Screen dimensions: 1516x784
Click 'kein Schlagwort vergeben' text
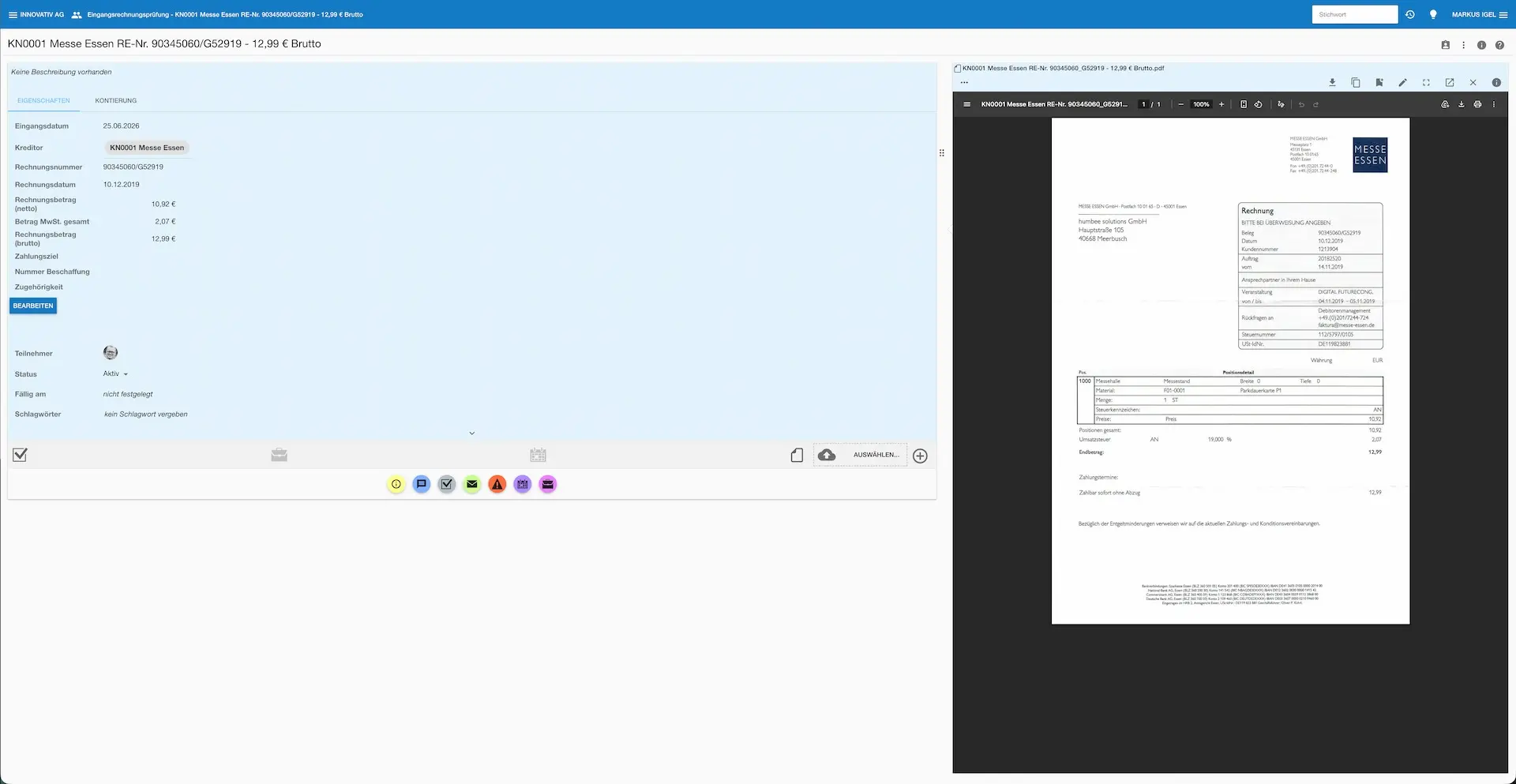(x=146, y=414)
